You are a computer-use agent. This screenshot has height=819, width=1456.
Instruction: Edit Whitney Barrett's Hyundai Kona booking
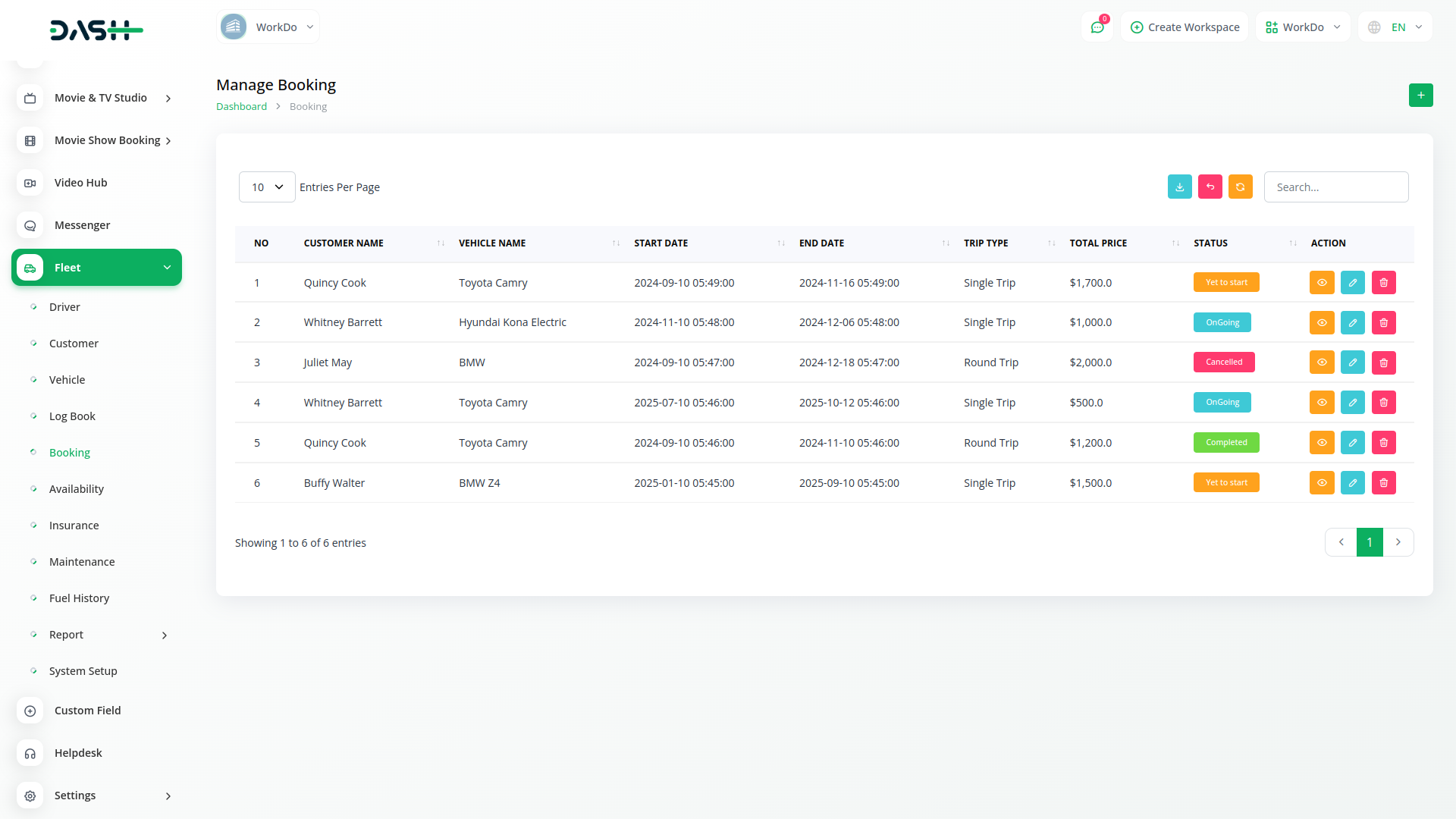(1352, 322)
